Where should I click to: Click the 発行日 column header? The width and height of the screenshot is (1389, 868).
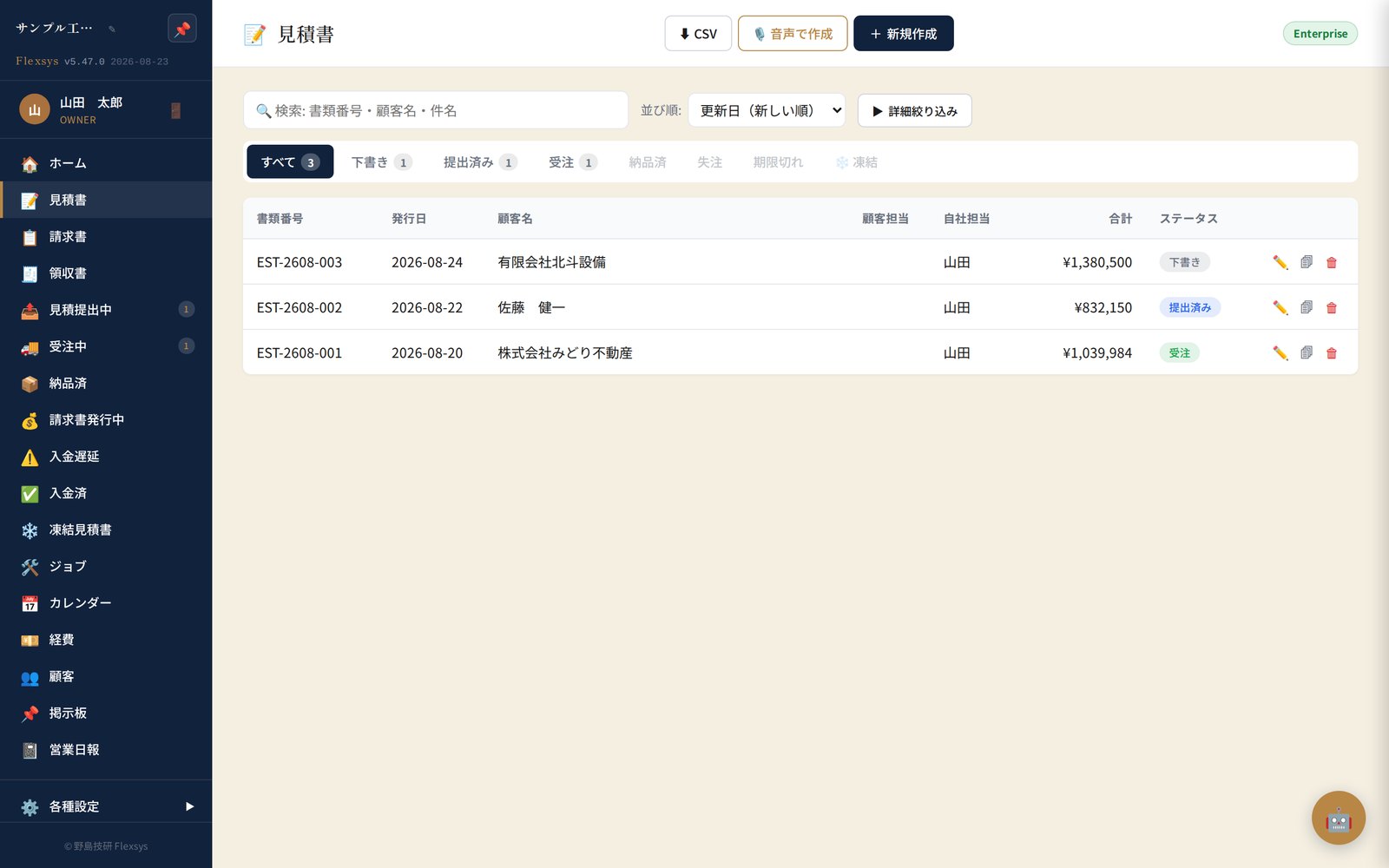[x=409, y=219]
